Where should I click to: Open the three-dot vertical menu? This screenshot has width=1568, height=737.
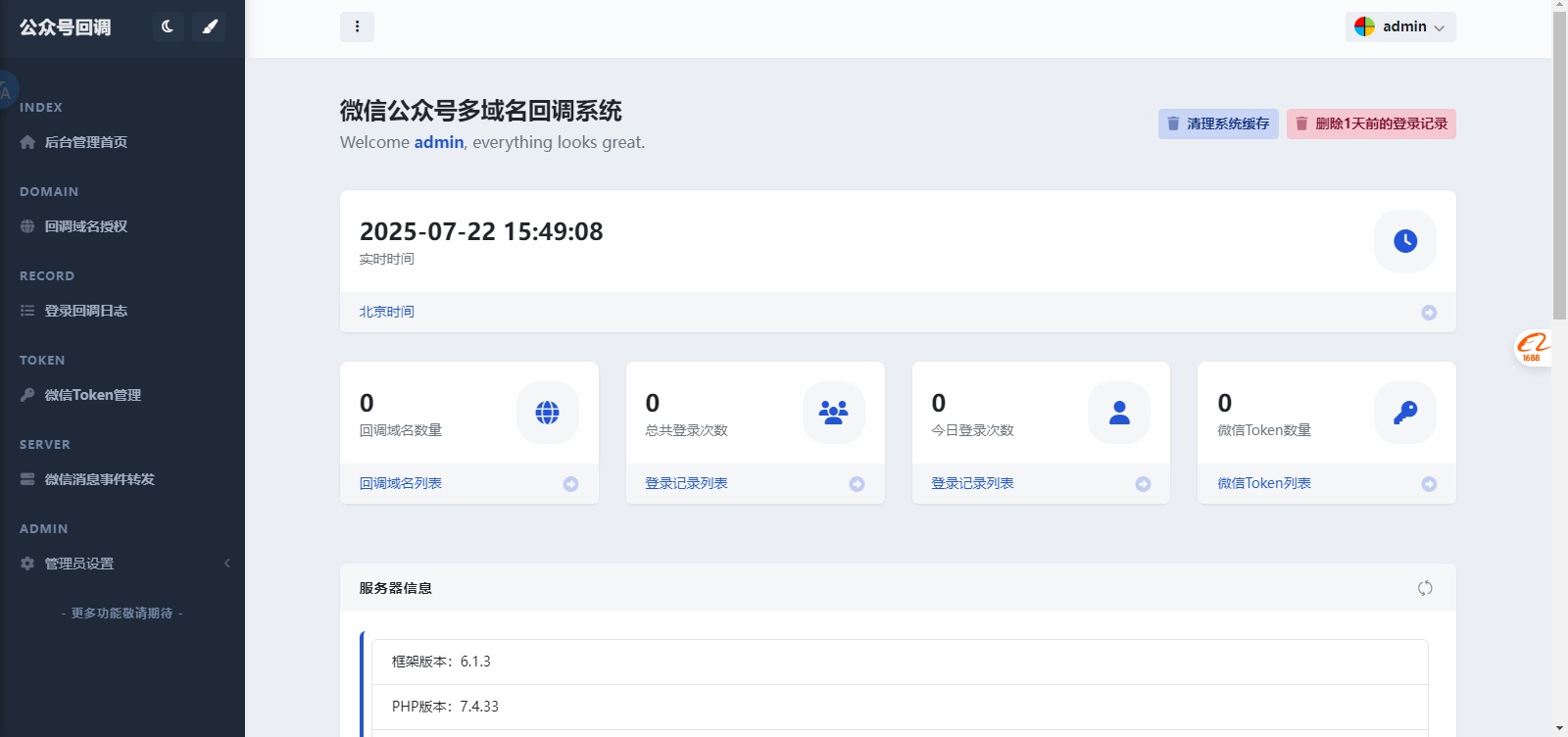coord(357,26)
